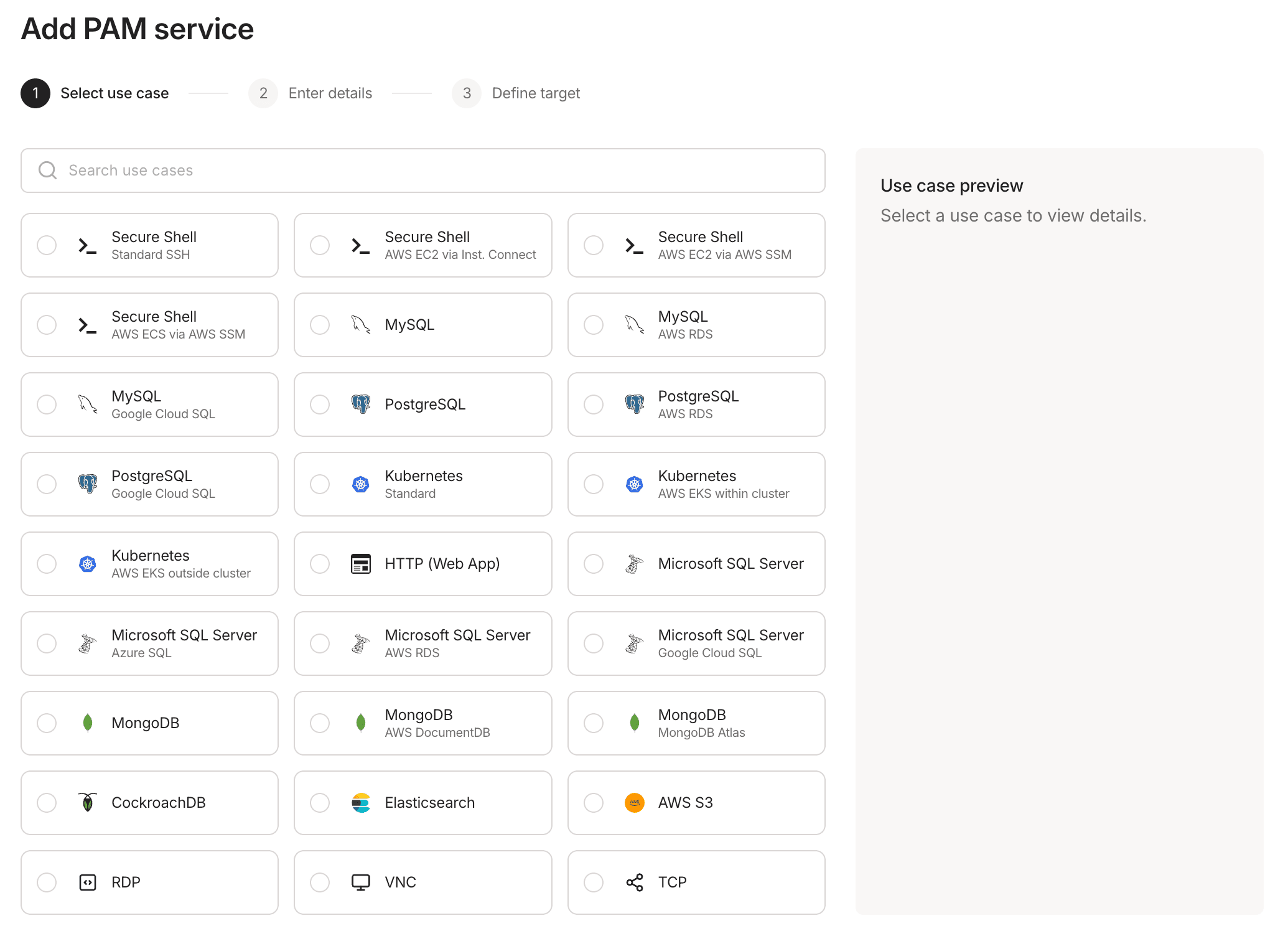The width and height of the screenshot is (1288, 936).
Task: Click the plain Microsoft SQL Server icon
Action: [x=635, y=564]
